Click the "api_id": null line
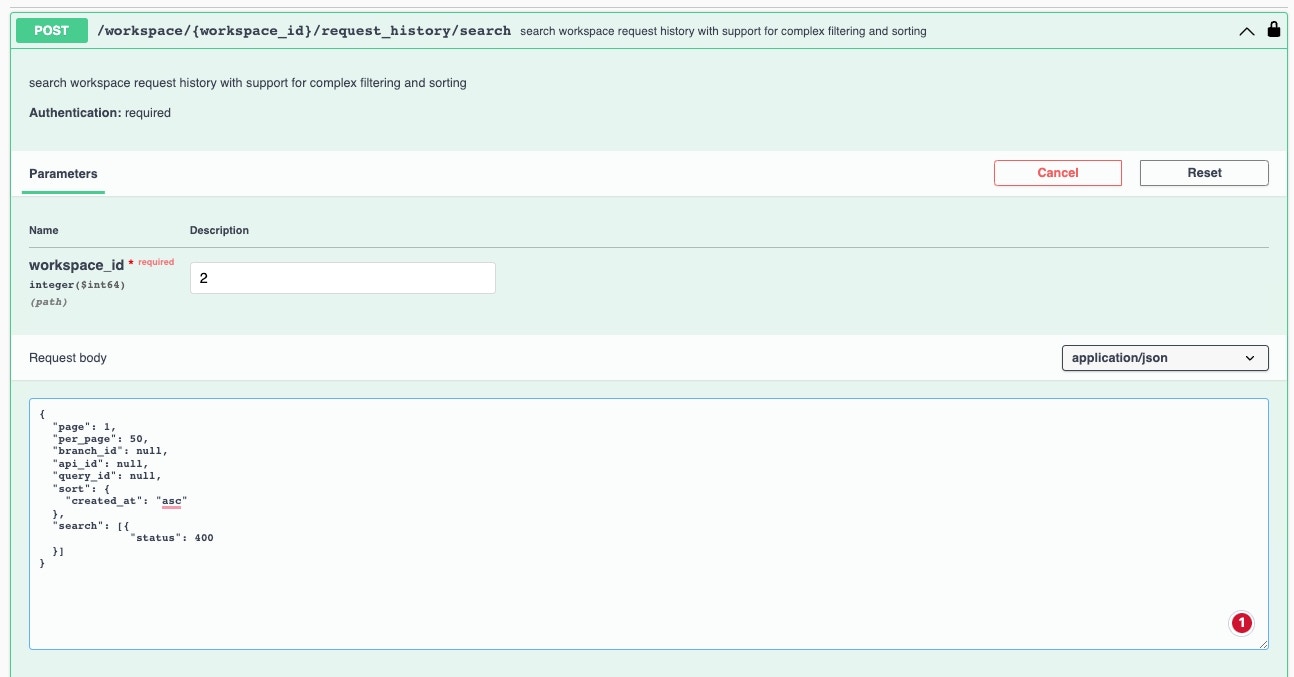Screen dimensions: 1294x677 (100, 464)
